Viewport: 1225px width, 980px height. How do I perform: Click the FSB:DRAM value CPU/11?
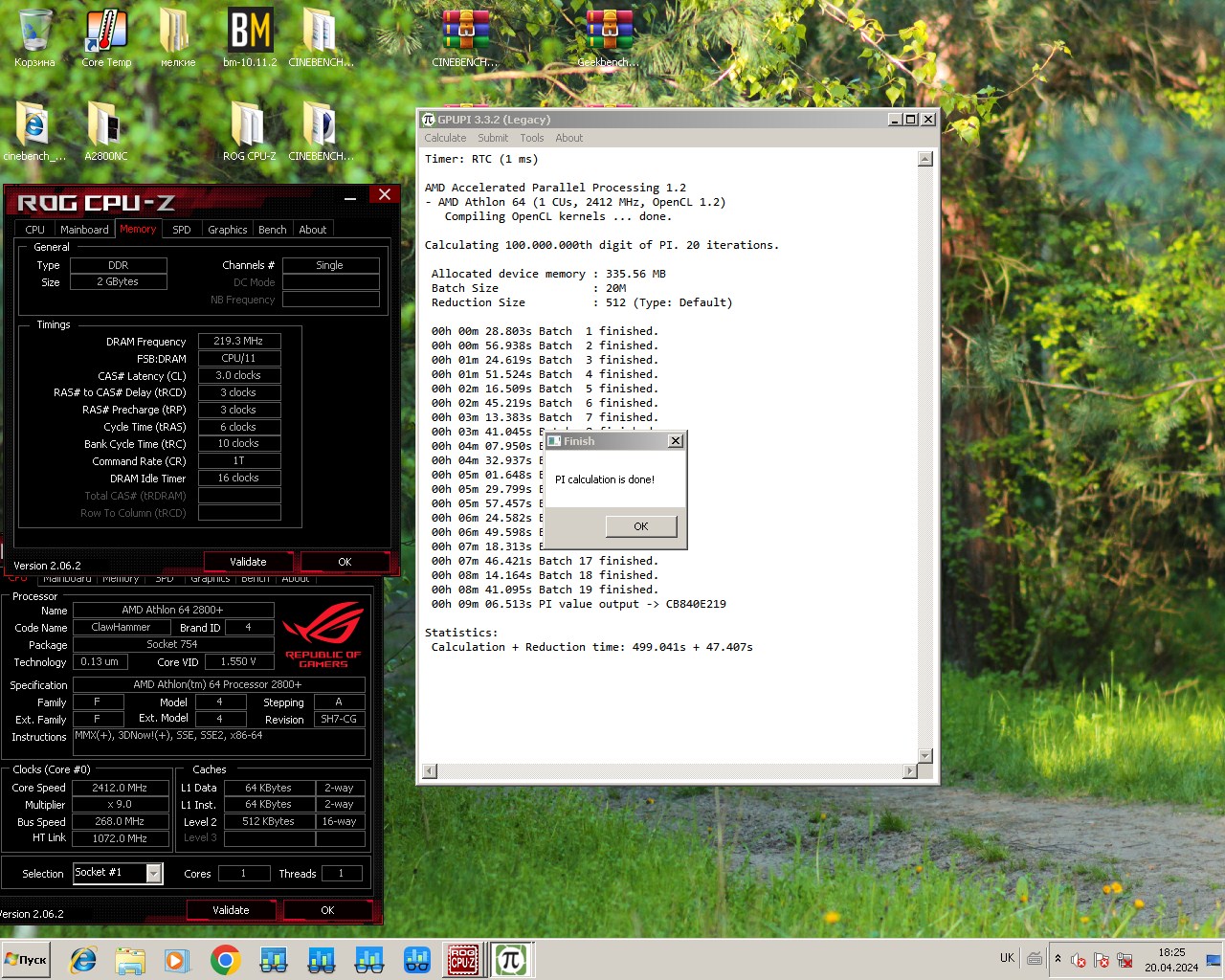(x=239, y=358)
